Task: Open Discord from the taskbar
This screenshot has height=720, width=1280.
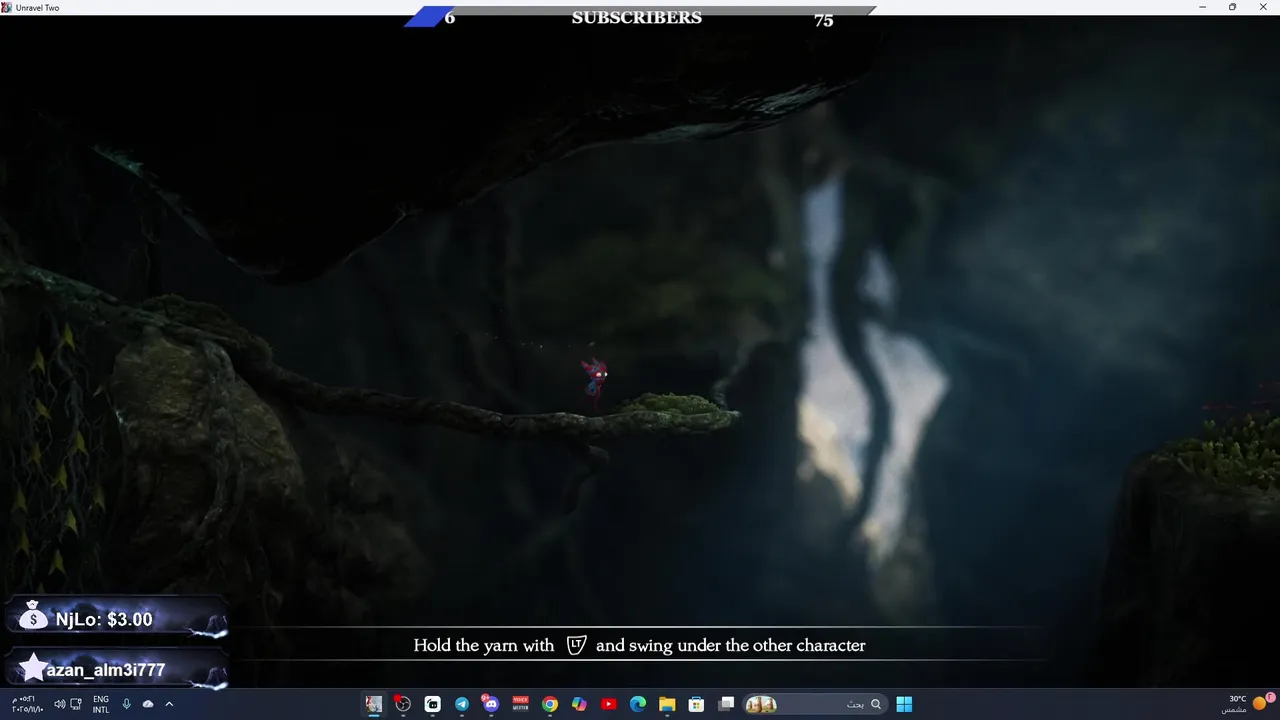Action: [x=491, y=704]
